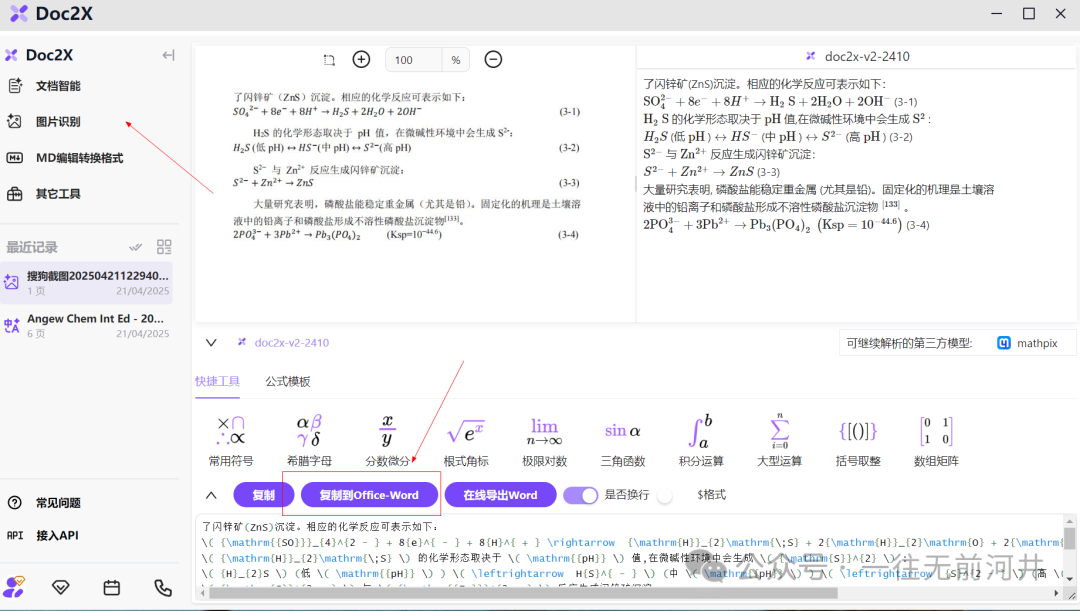The image size is (1080, 611).
Task: Toggle the 是否换行 line break switch
Action: point(580,495)
